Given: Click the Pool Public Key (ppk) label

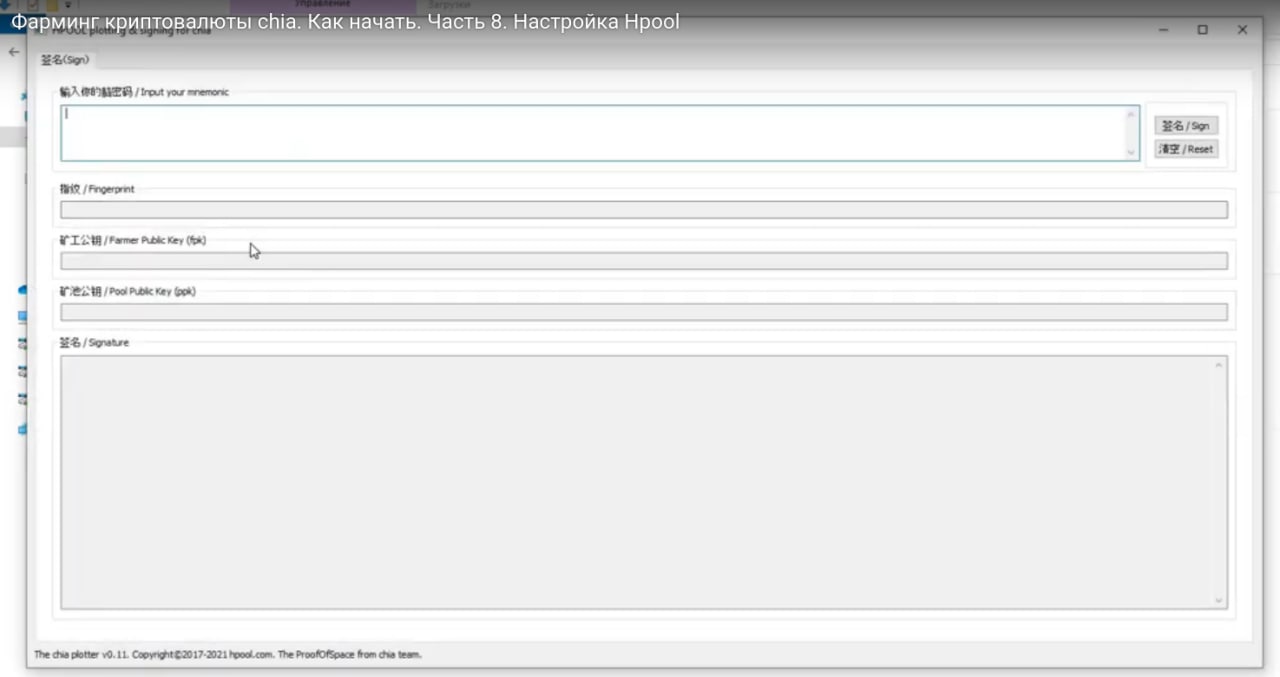Looking at the screenshot, I should pyautogui.click(x=128, y=292).
